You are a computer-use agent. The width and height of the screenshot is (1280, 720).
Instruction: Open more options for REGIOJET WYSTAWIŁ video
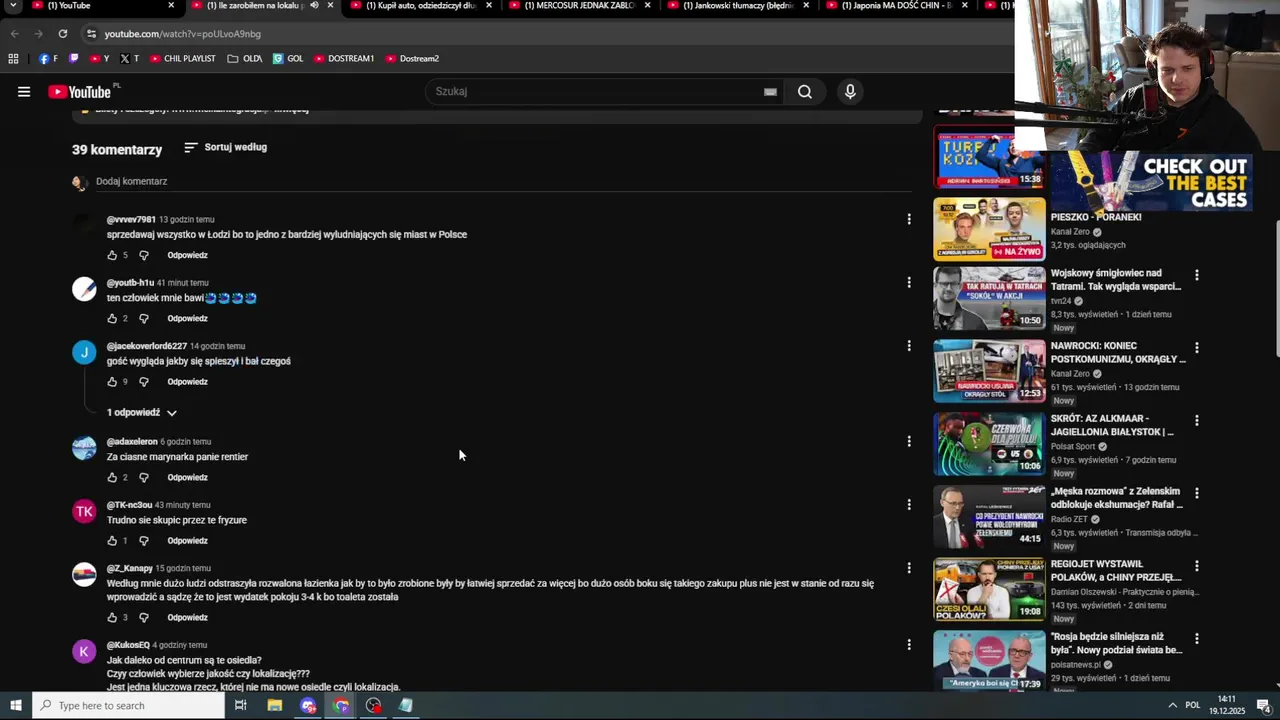tap(1196, 566)
